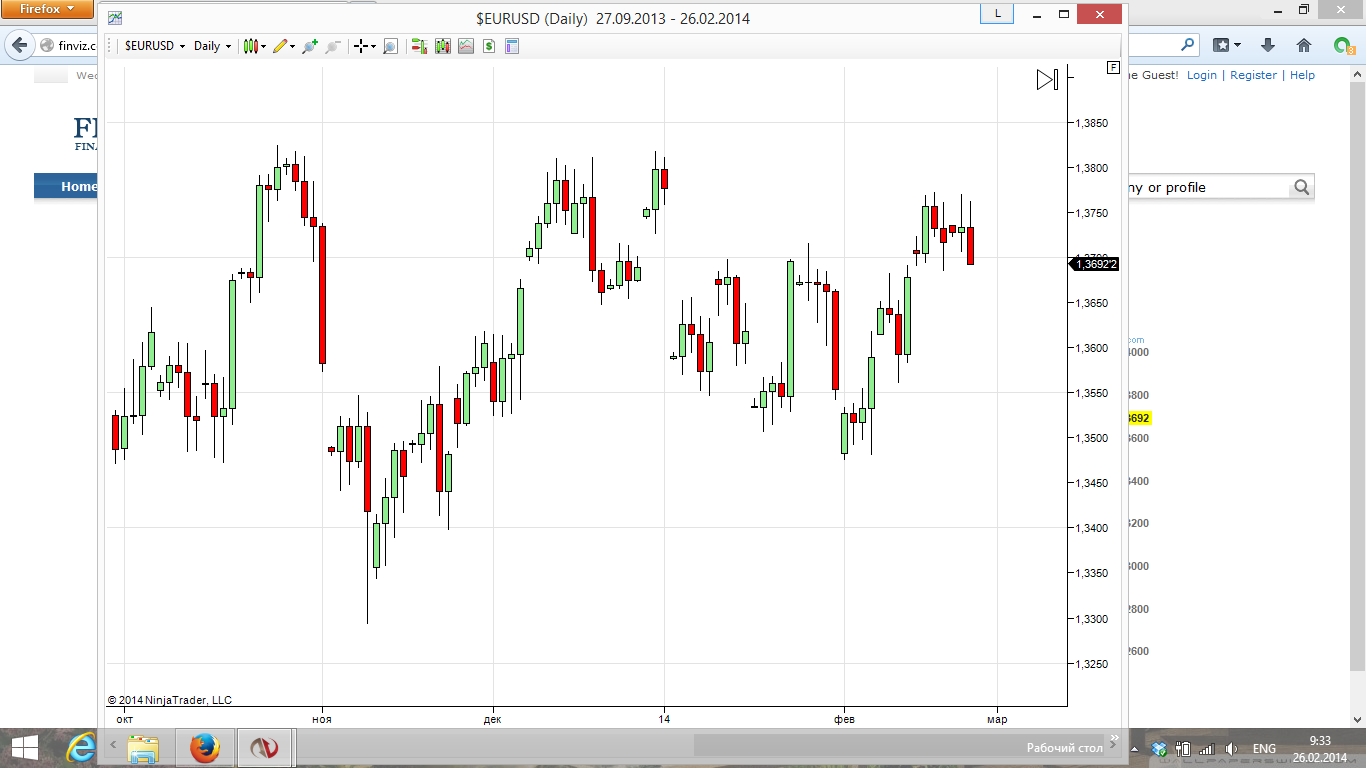
Task: Click the candlestick chart style icon
Action: coord(251,46)
